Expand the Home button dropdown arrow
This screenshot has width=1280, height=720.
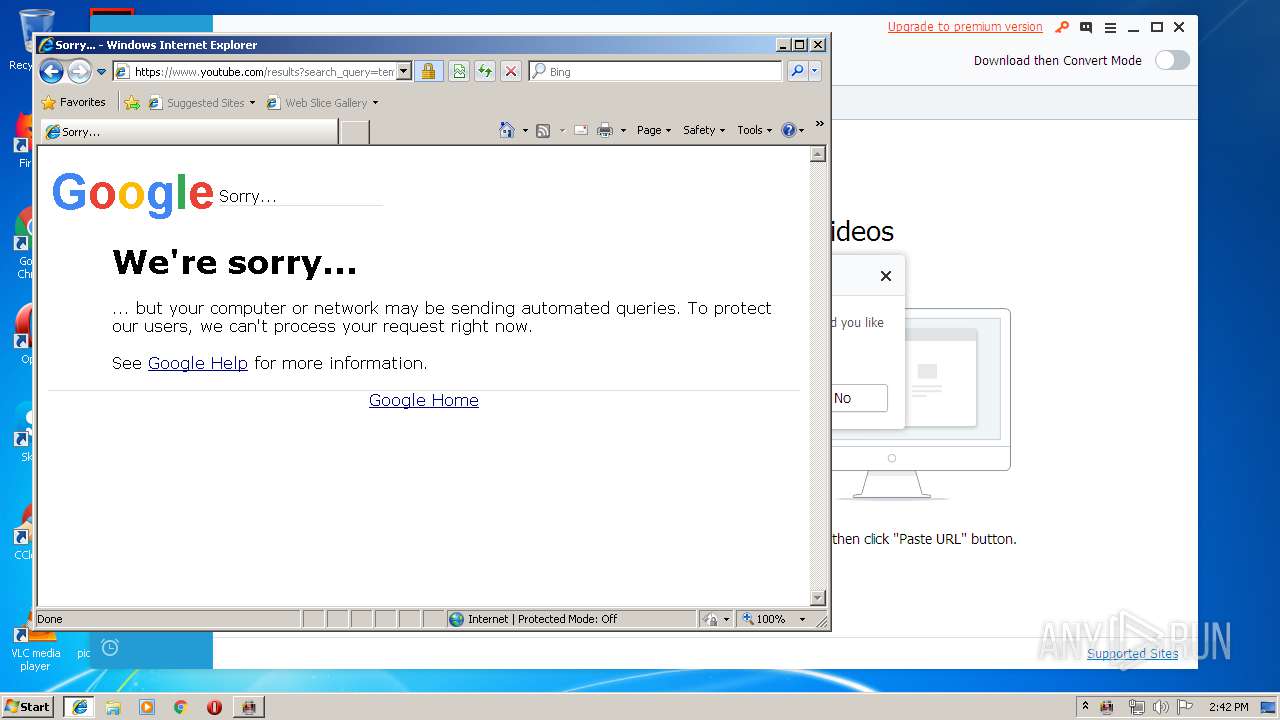tap(525, 130)
